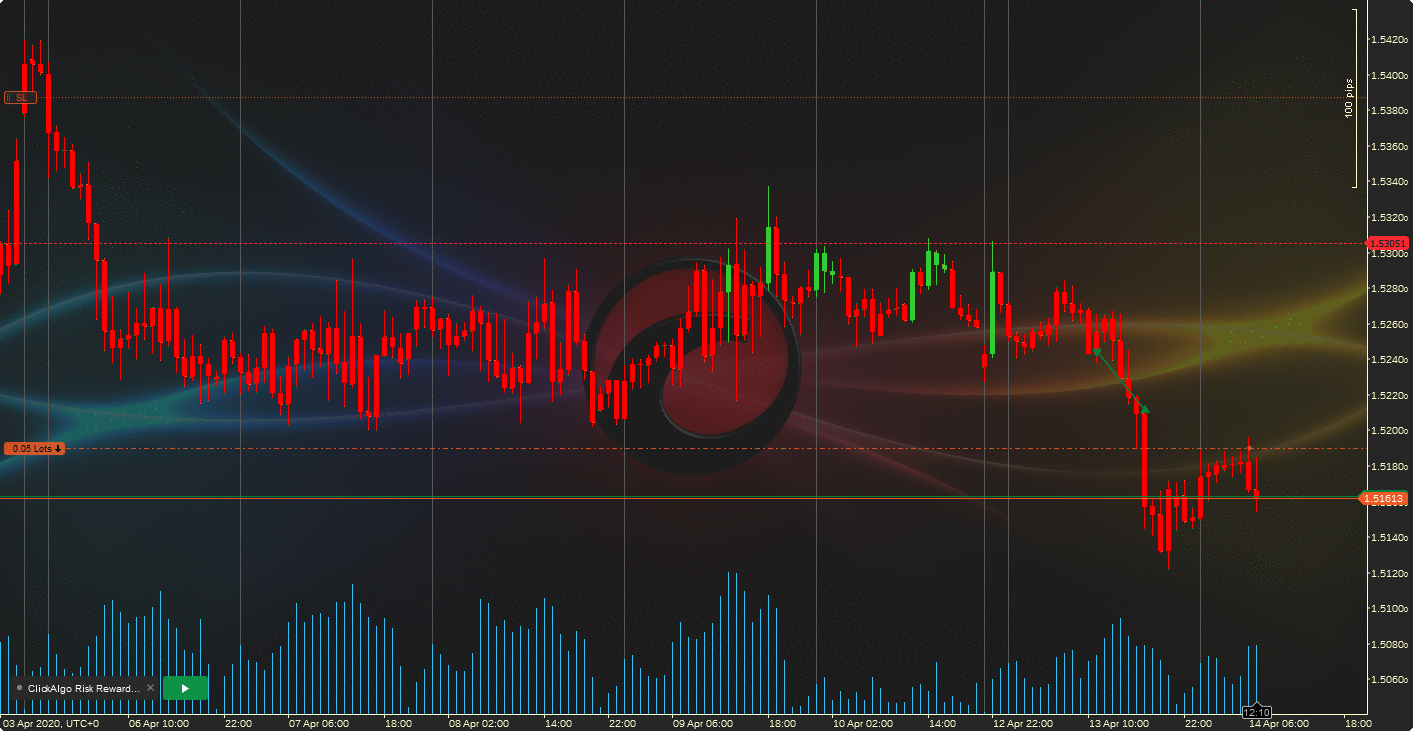Image resolution: width=1413 pixels, height=731 pixels.
Task: Click the 1.5060 price axis label
Action: (1389, 680)
